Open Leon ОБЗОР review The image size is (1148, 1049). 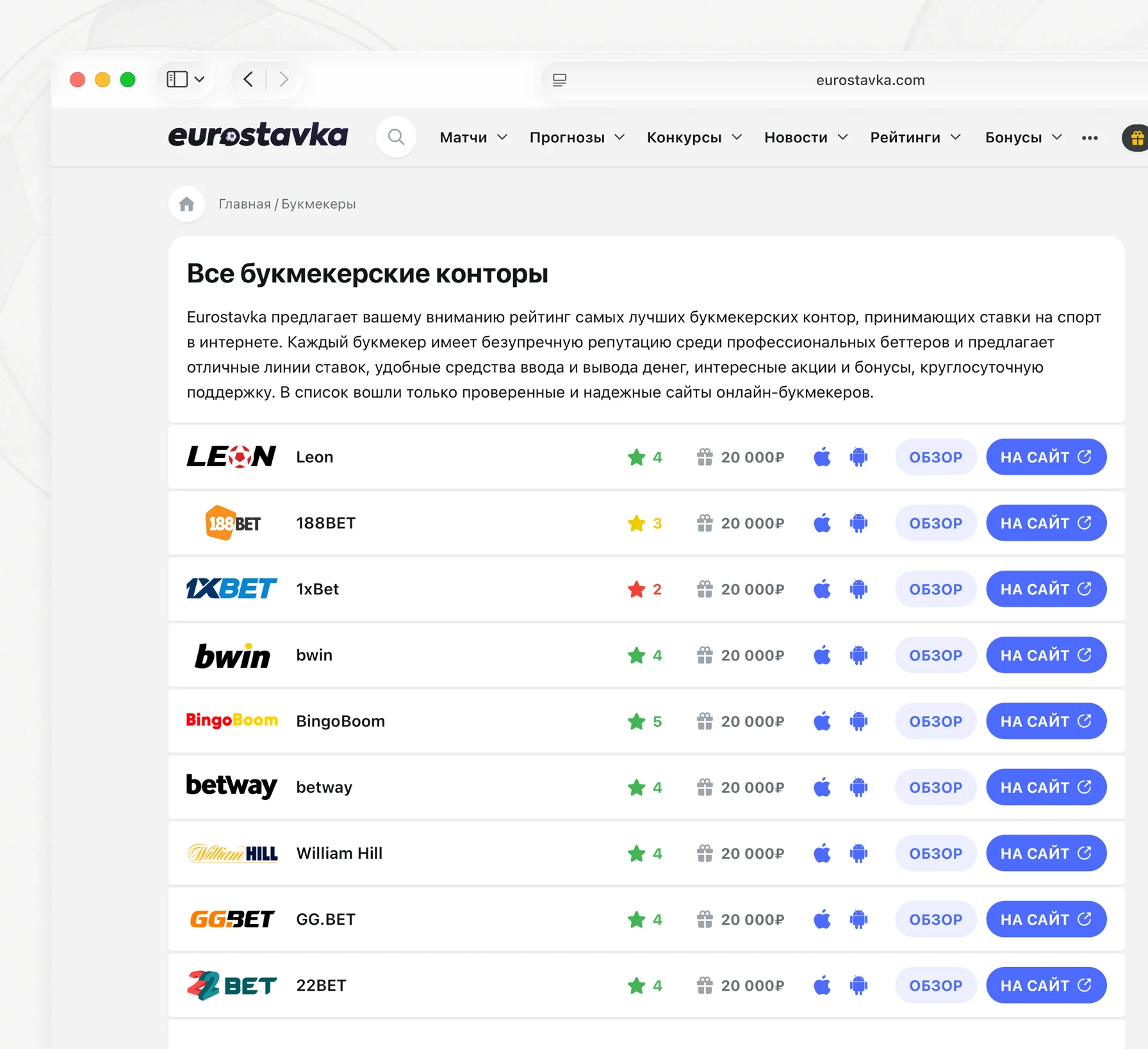935,457
